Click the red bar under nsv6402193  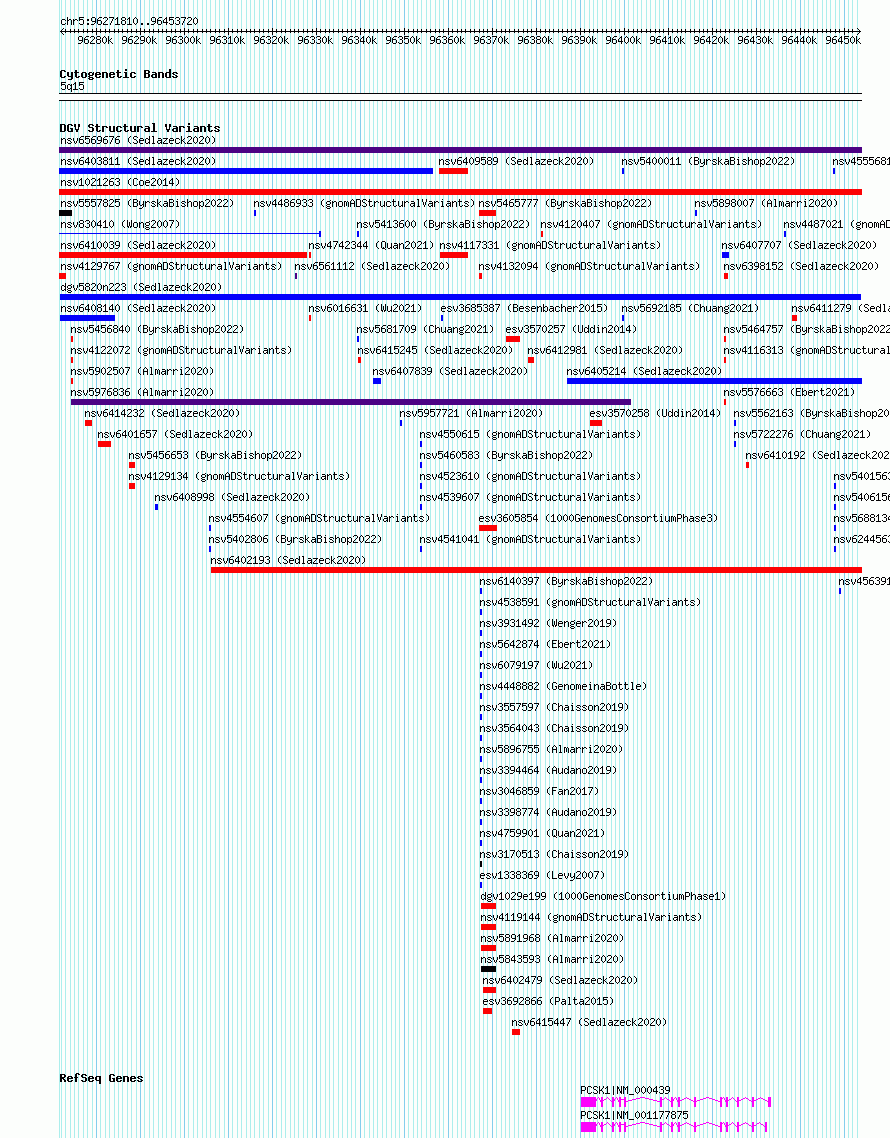[536, 570]
